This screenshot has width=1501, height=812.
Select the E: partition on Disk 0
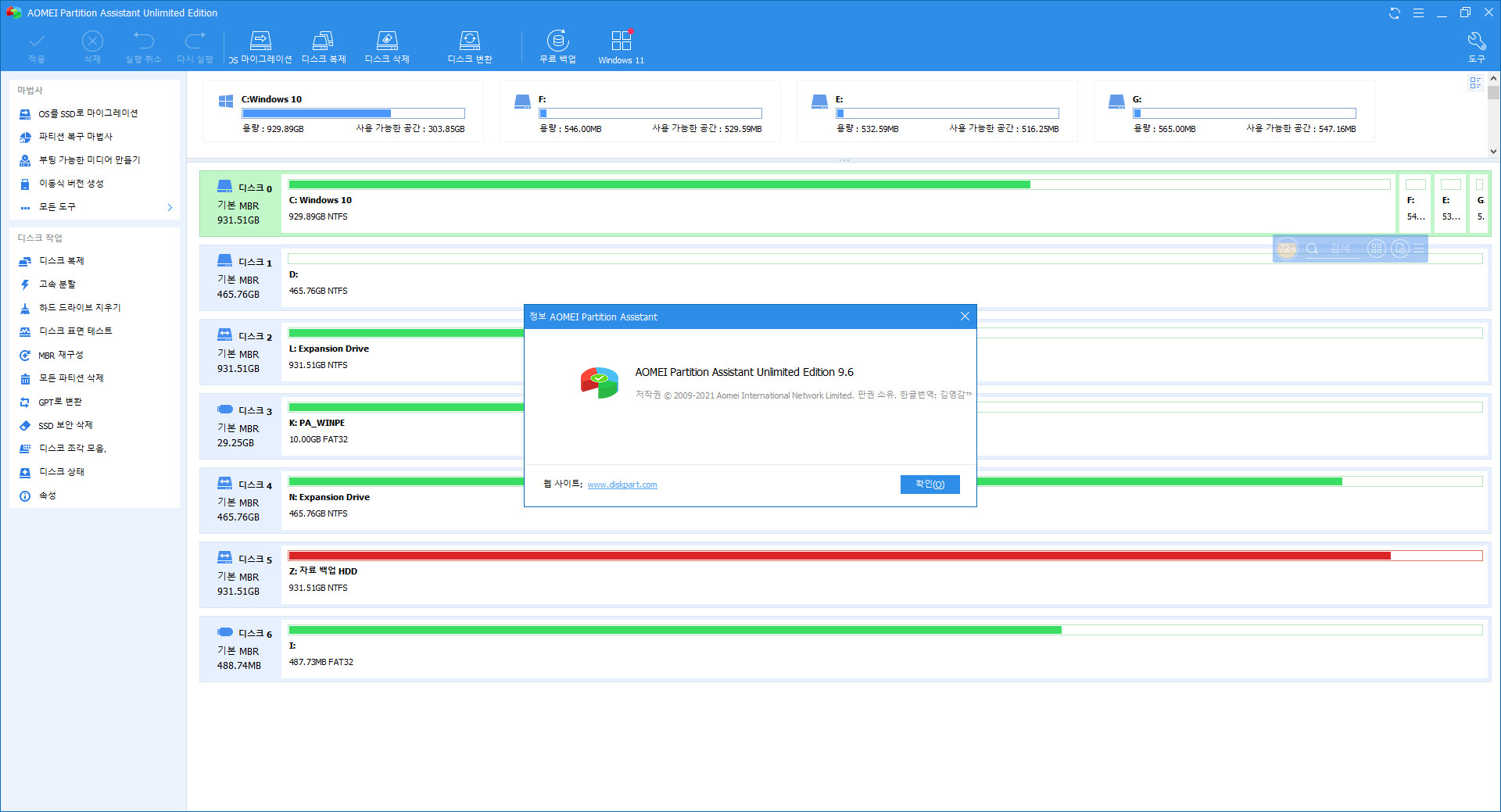[x=1450, y=203]
